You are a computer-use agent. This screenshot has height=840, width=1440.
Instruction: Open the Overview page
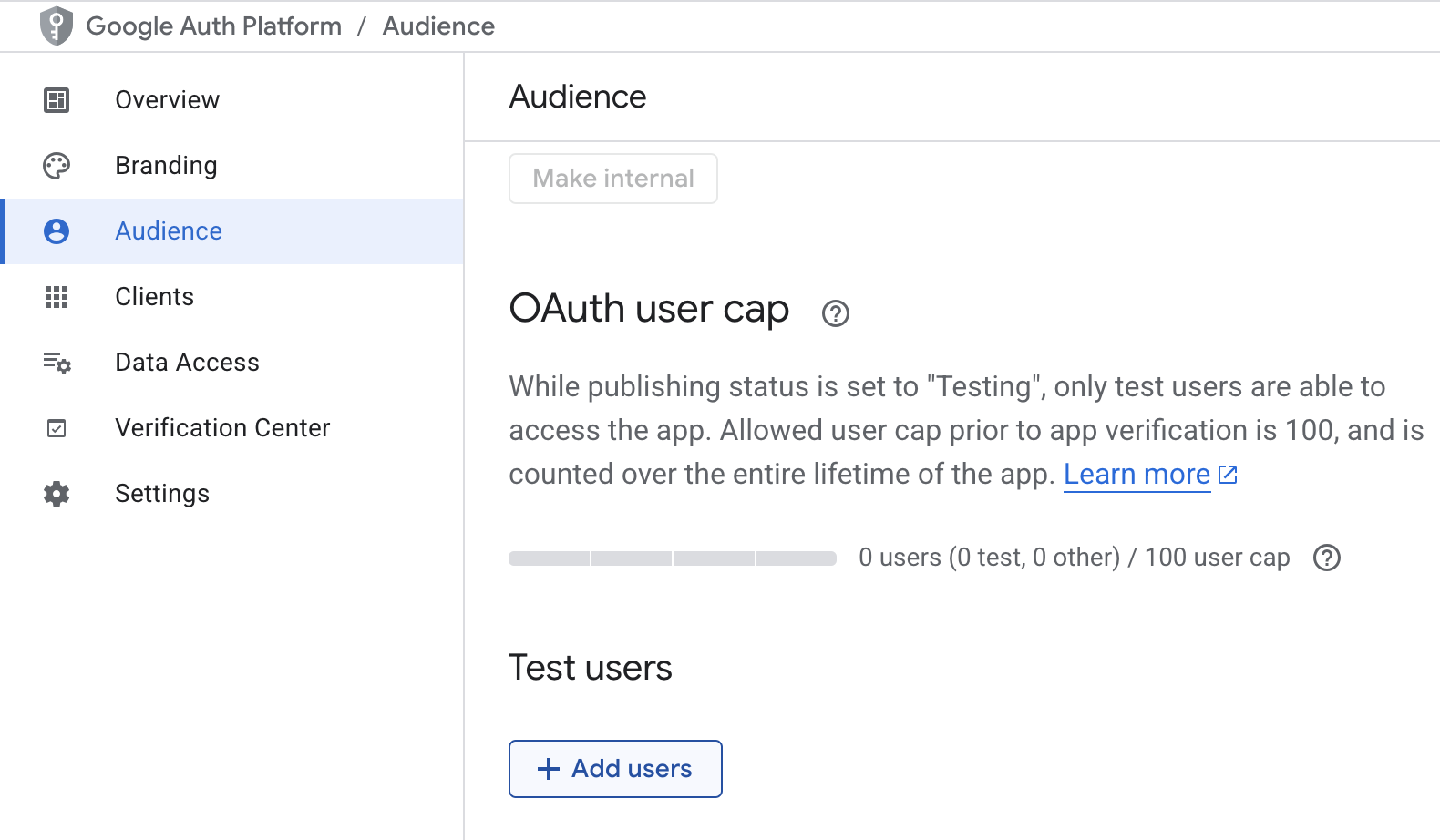click(233, 100)
